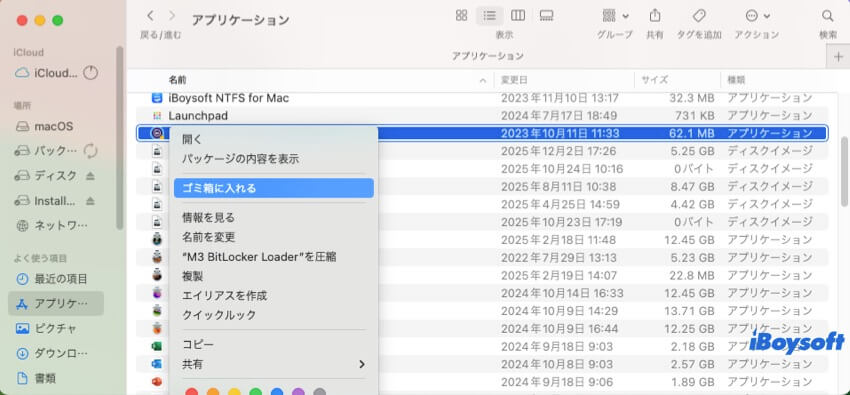
Task: Select ディスク in the sidebar
Action: click(x=47, y=176)
